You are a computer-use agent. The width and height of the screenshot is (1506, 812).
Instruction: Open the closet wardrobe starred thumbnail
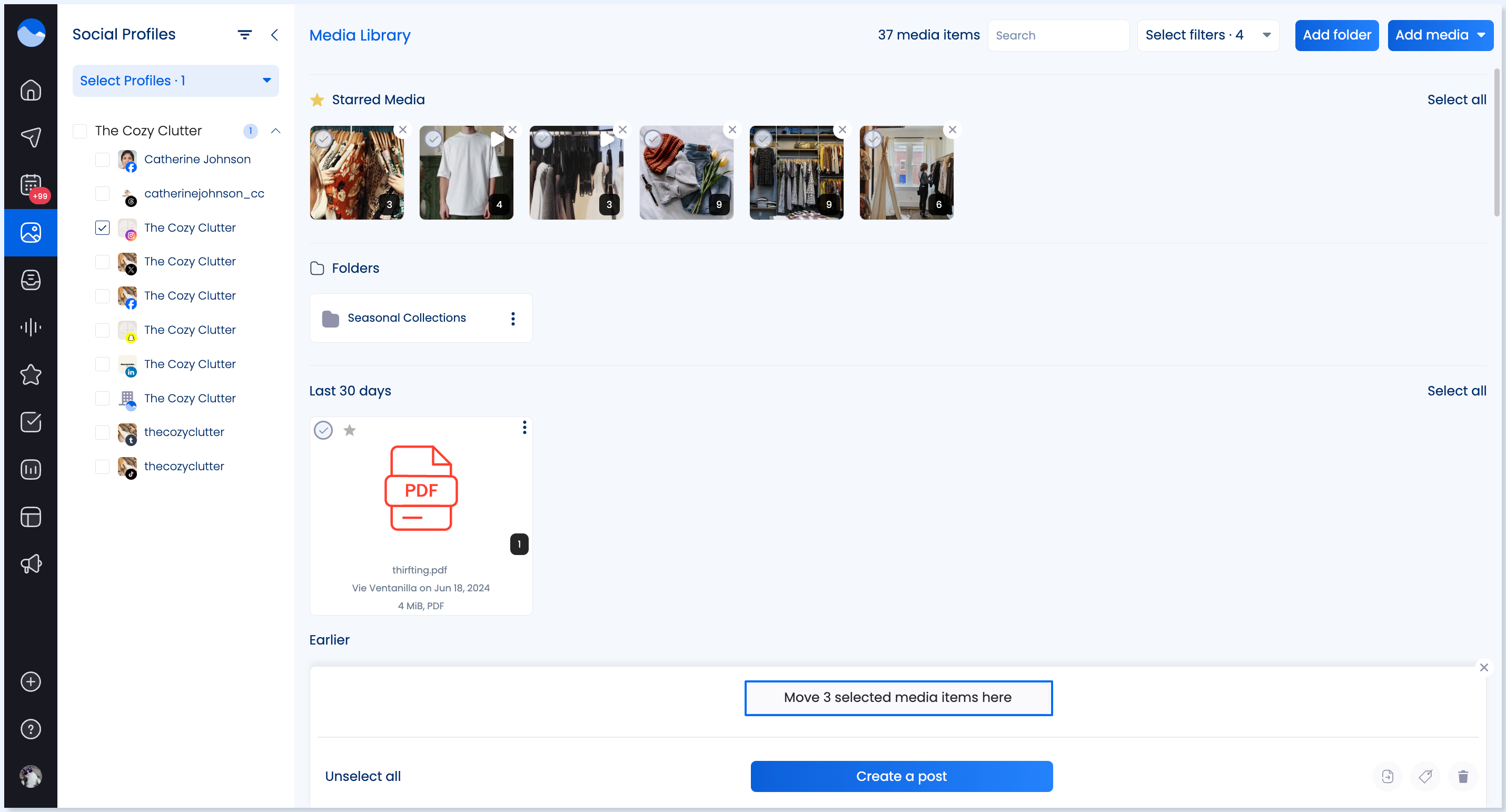(796, 172)
